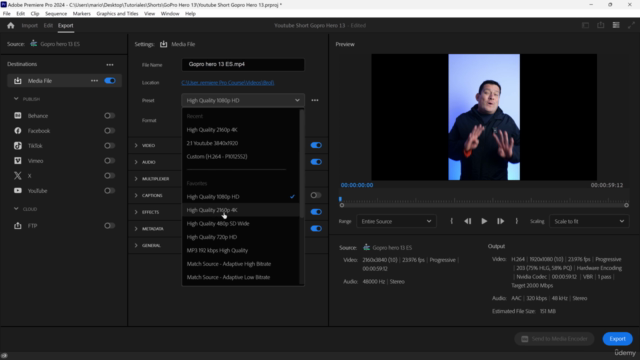Enable the Vimeo publish toggle
The height and width of the screenshot is (360, 640).
pos(109,161)
